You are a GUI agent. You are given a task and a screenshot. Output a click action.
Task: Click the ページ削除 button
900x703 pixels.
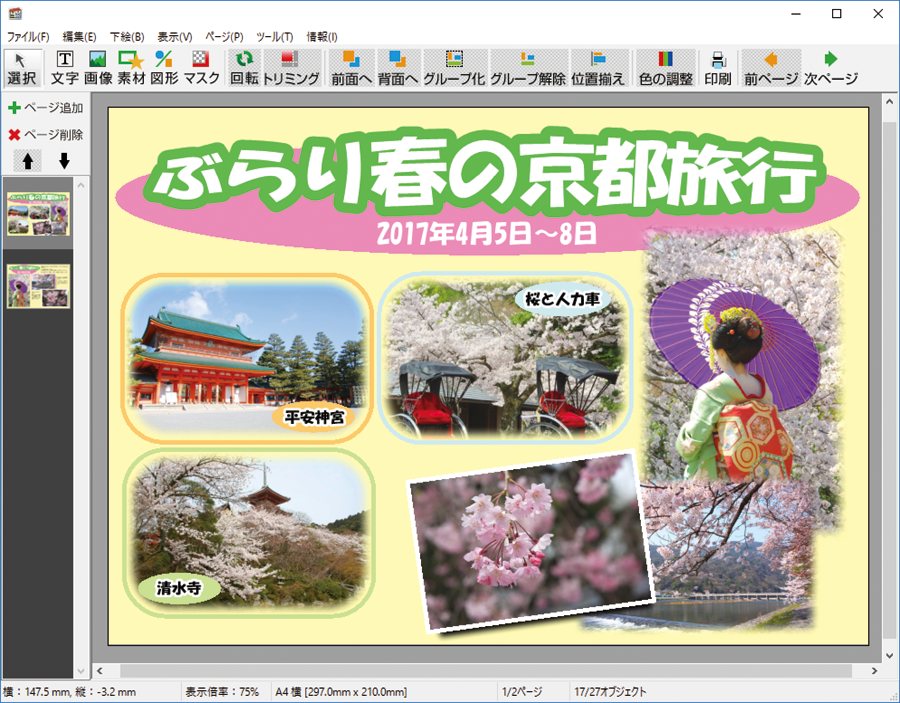point(46,135)
